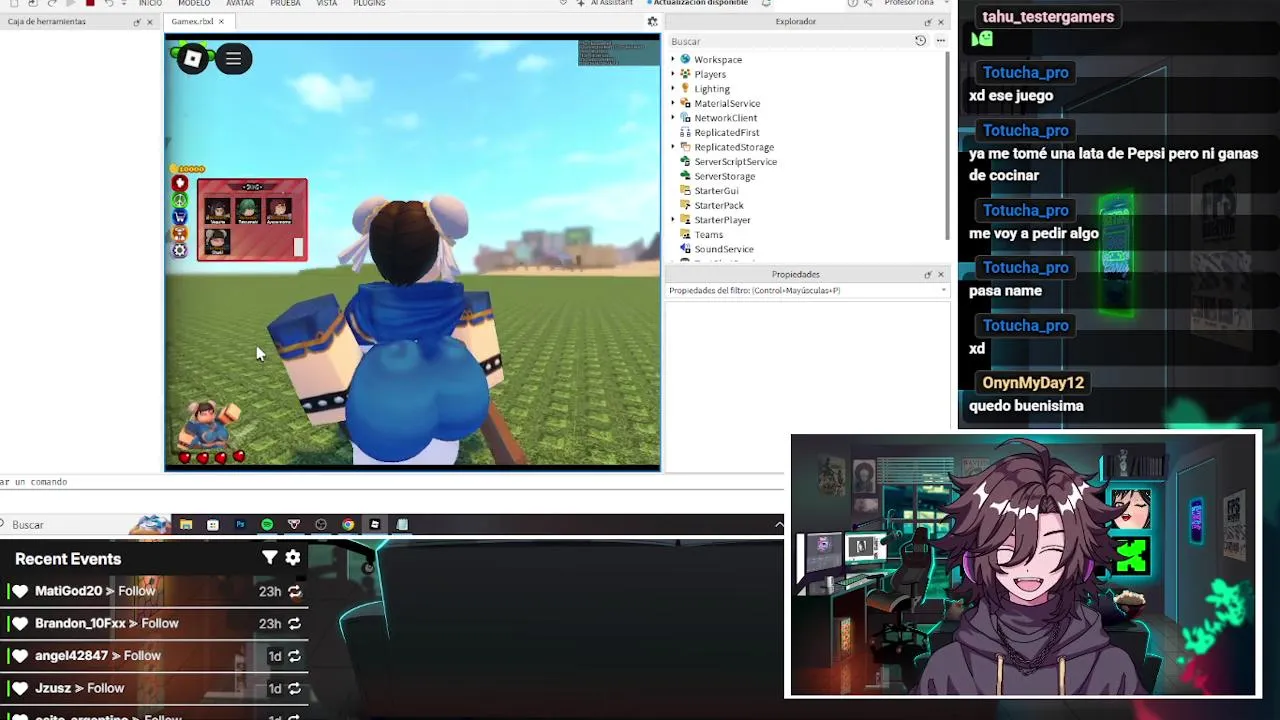The width and height of the screenshot is (1280, 720).
Task: Select StarterPack in Explorador
Action: (718, 205)
